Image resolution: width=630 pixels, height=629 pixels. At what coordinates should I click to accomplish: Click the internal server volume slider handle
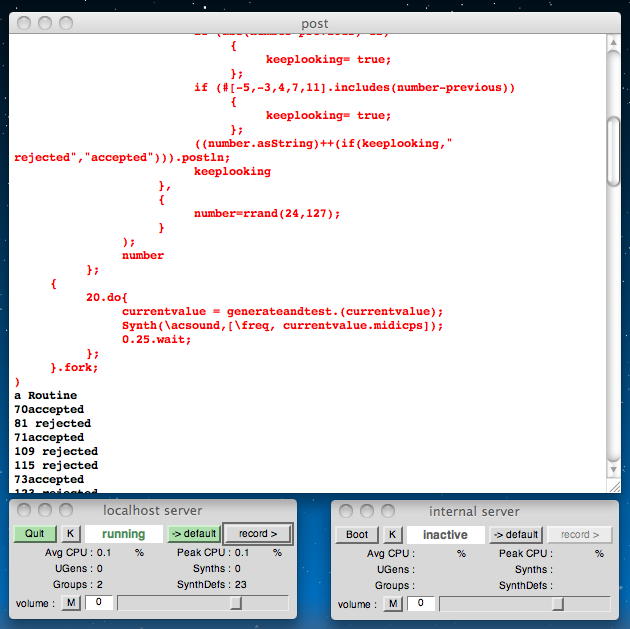tap(558, 604)
